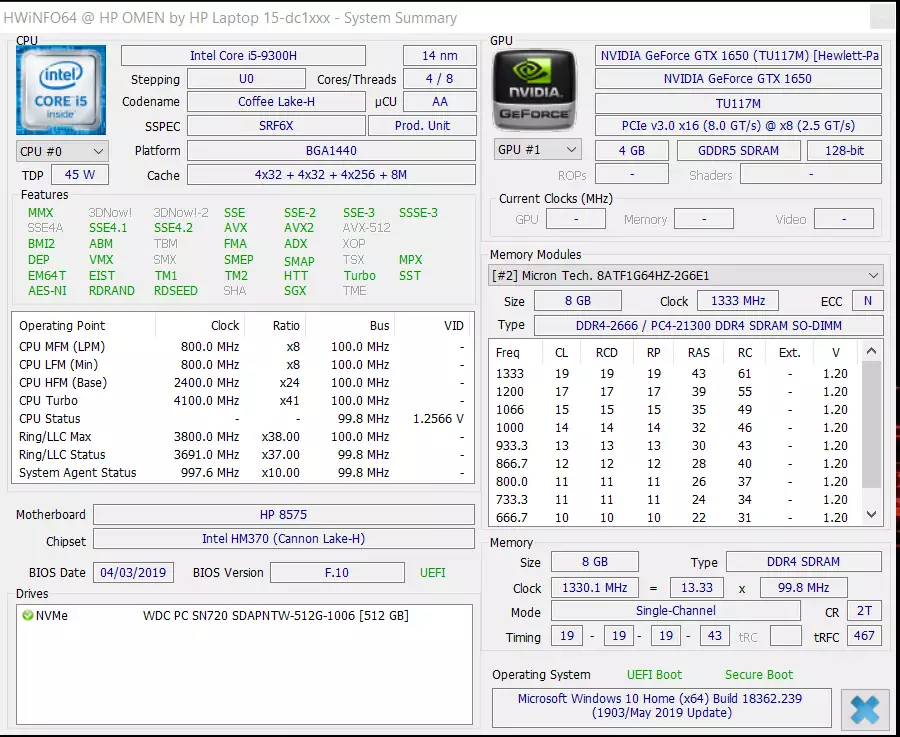Click the Platform BGA1440 field
The width and height of the screenshot is (900, 737).
[x=331, y=150]
